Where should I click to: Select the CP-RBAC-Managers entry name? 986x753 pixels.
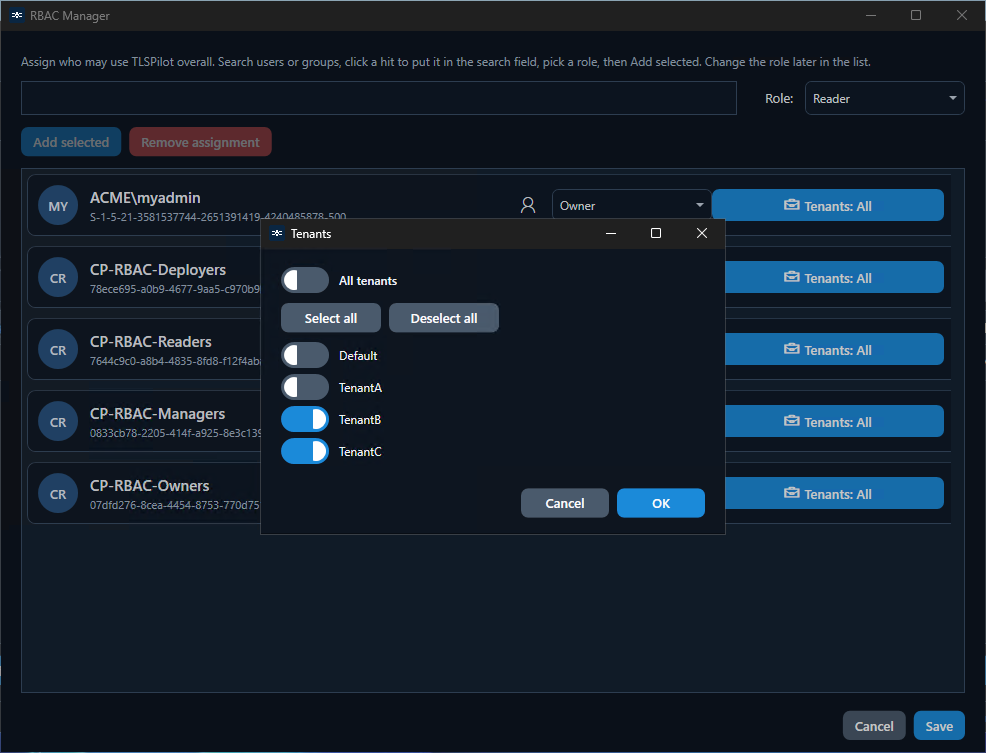(x=157, y=414)
